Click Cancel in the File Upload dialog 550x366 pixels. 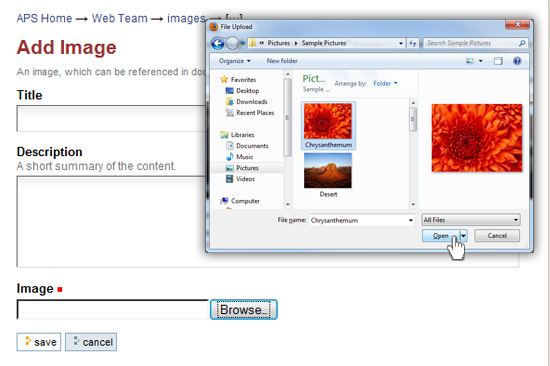click(497, 236)
